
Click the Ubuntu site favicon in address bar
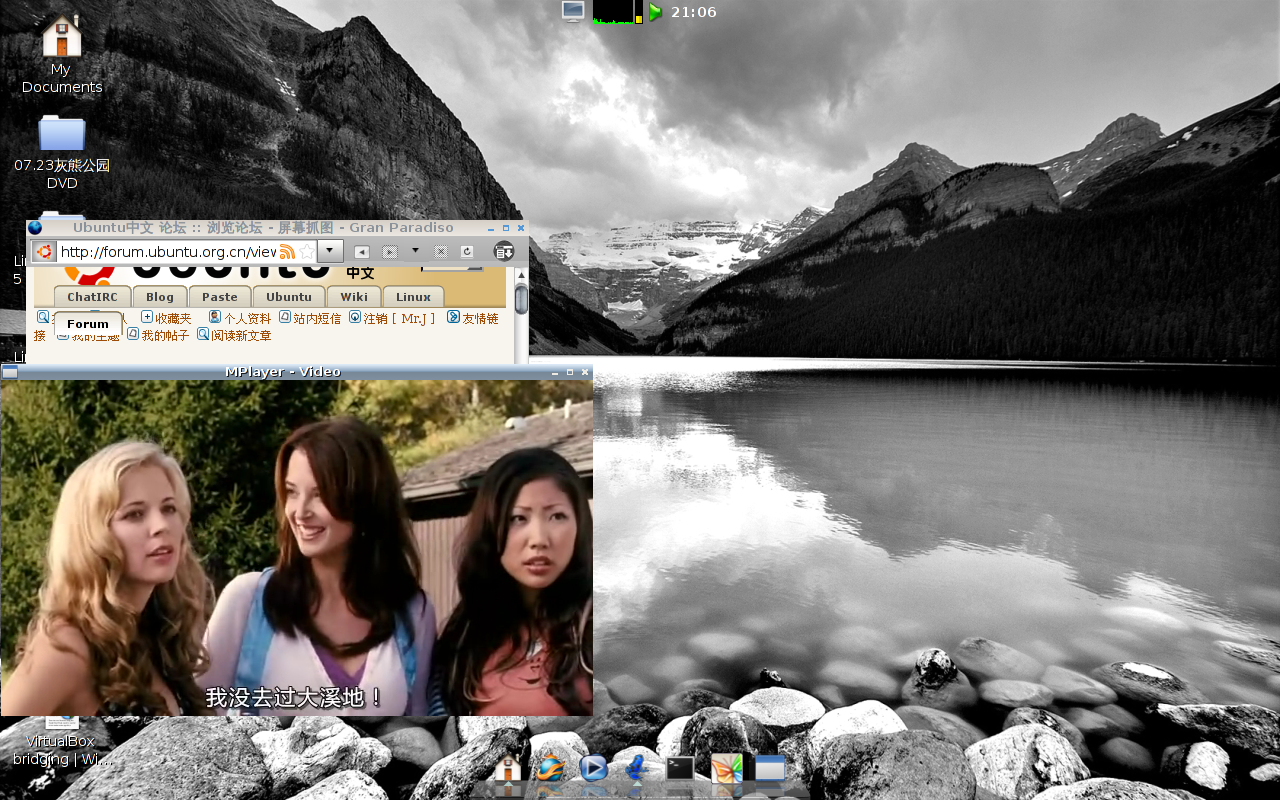coord(43,251)
